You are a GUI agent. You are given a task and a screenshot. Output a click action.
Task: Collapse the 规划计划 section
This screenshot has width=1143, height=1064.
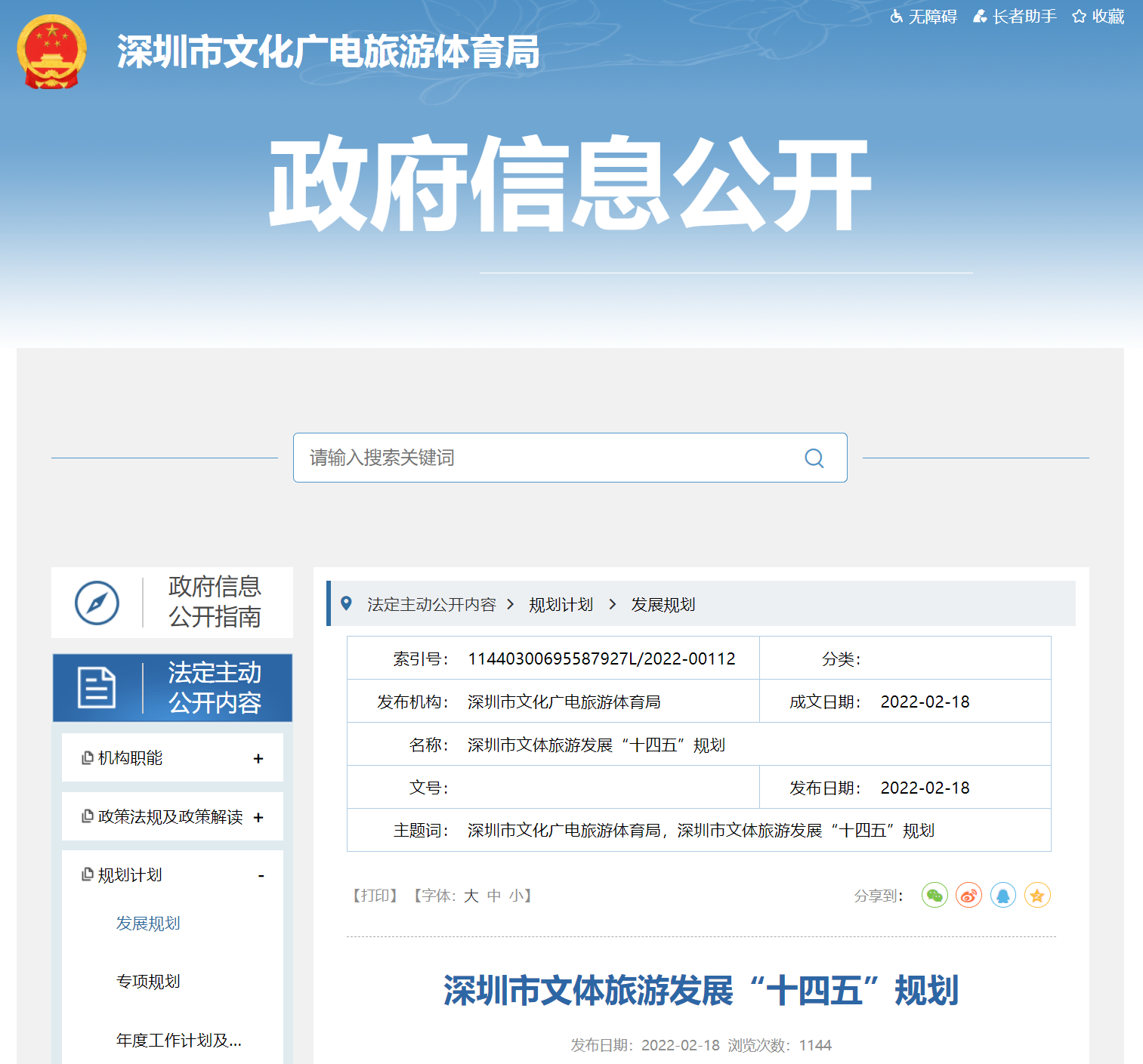[261, 875]
